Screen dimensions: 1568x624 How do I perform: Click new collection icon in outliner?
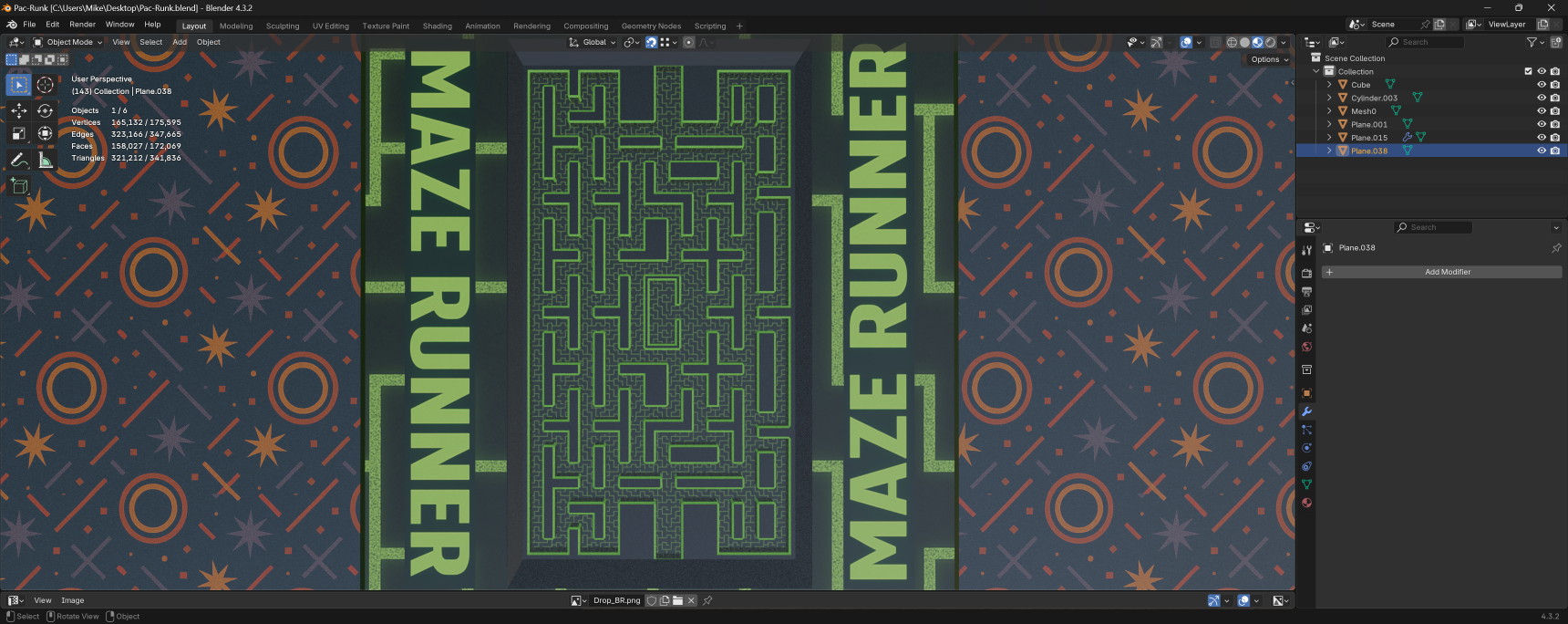pyautogui.click(x=1556, y=42)
